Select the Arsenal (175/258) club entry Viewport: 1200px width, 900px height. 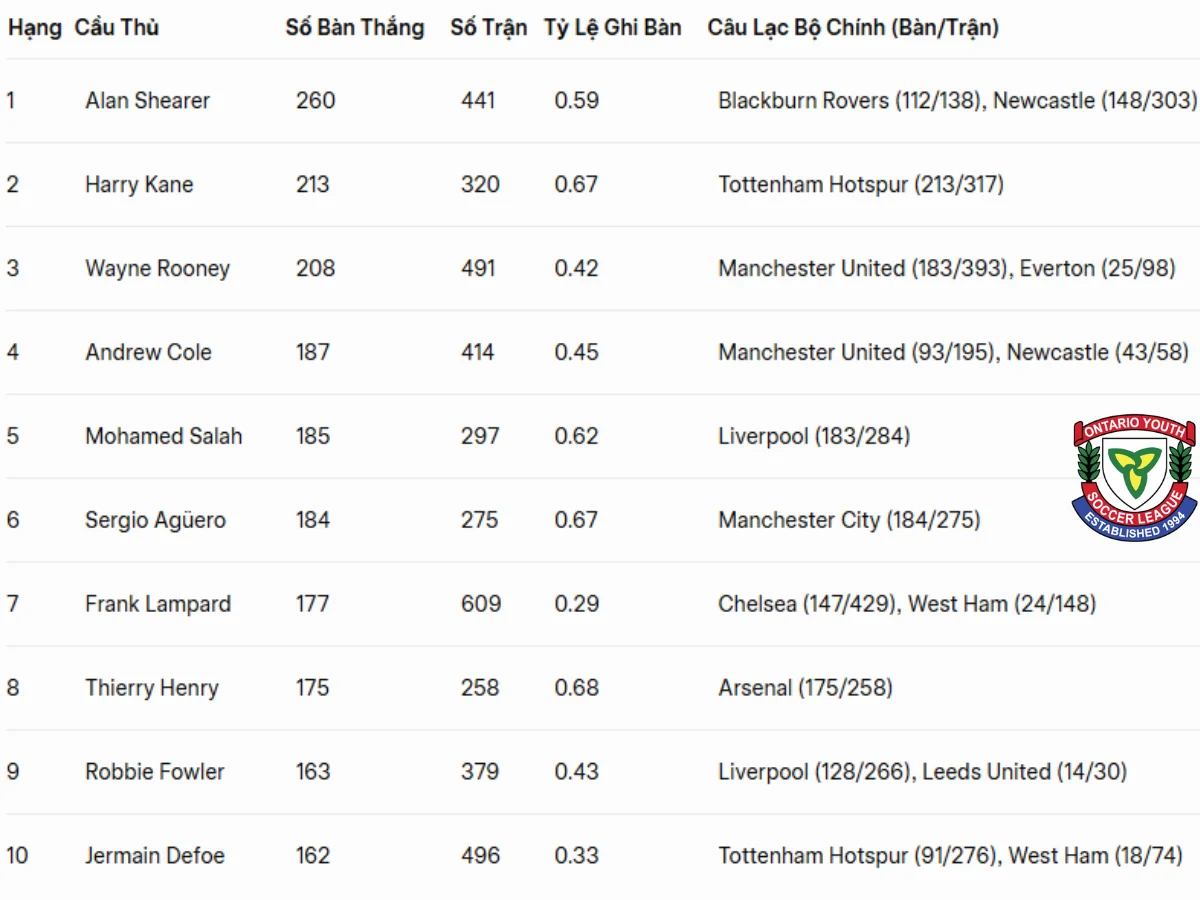(x=805, y=688)
